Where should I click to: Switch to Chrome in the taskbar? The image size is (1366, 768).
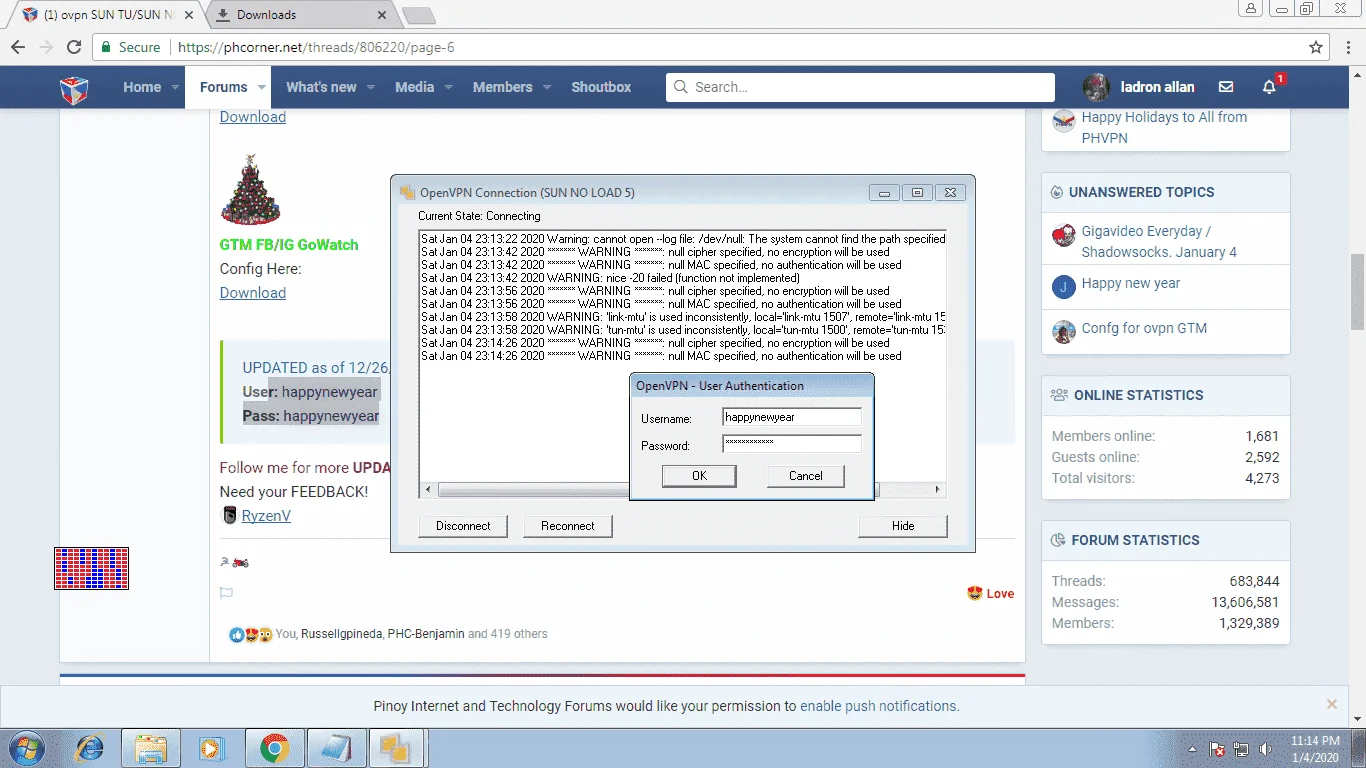[274, 748]
